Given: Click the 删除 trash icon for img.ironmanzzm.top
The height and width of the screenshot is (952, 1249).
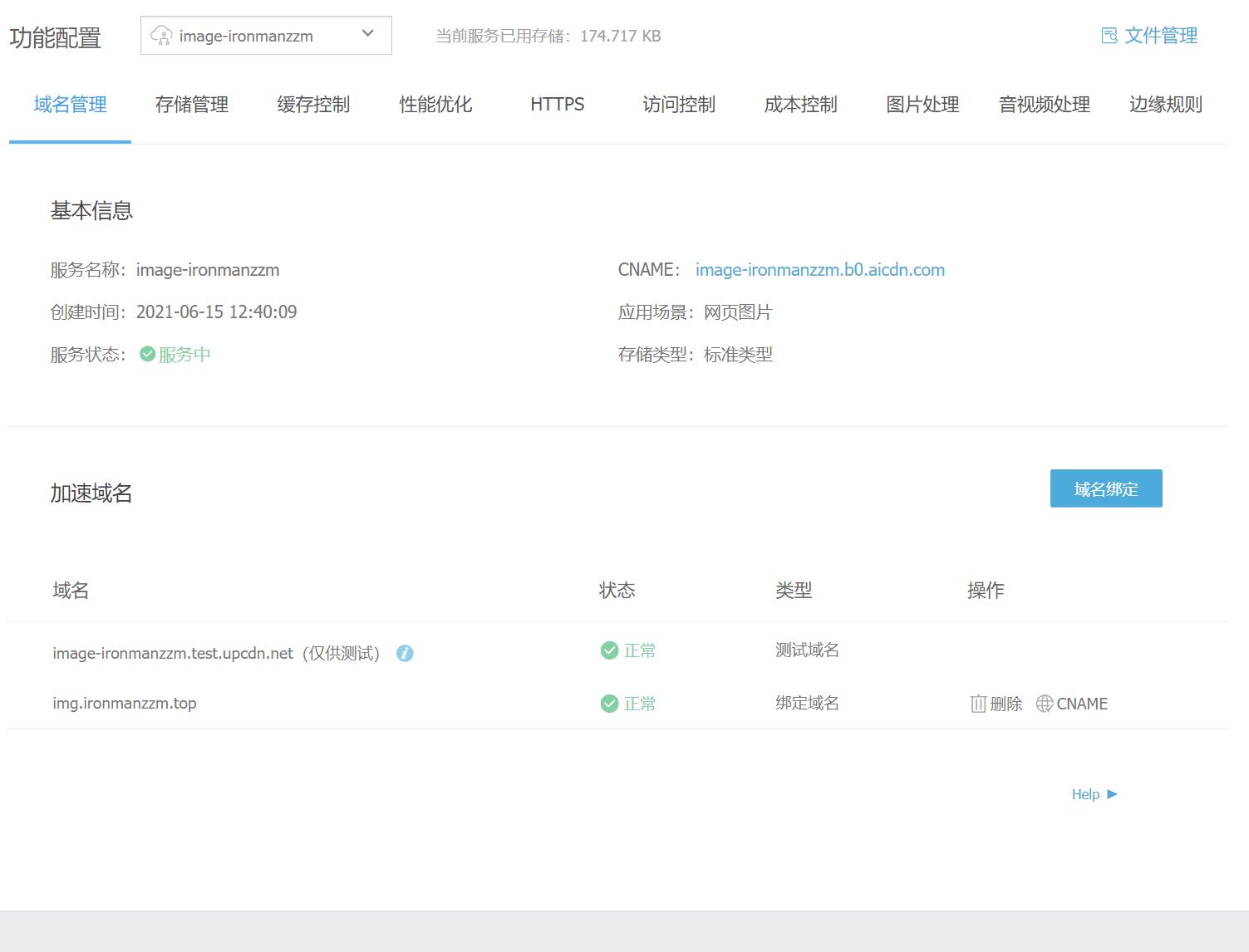Looking at the screenshot, I should point(979,704).
